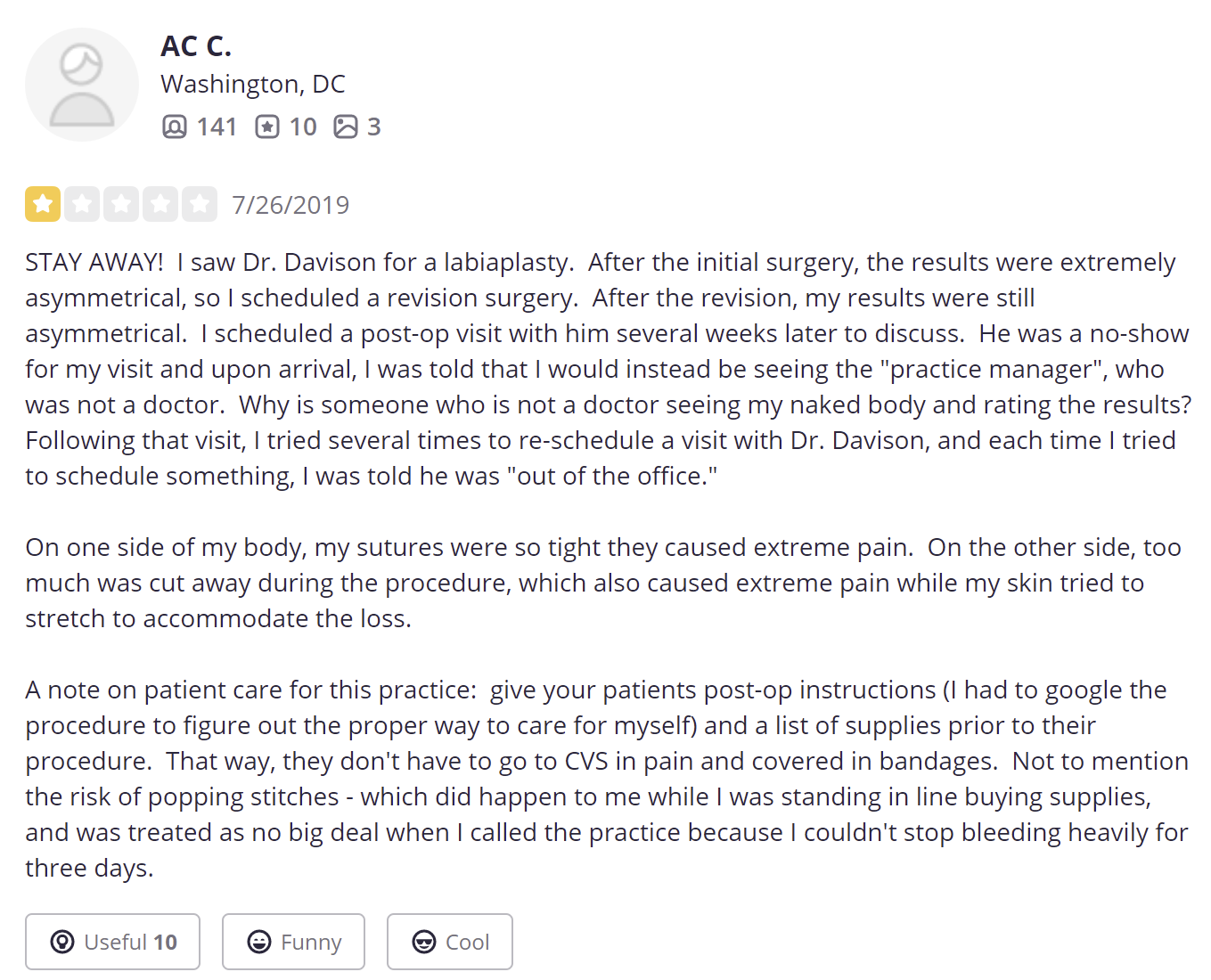Click the friends icon beside 141
The image size is (1211, 980).
coord(175,127)
